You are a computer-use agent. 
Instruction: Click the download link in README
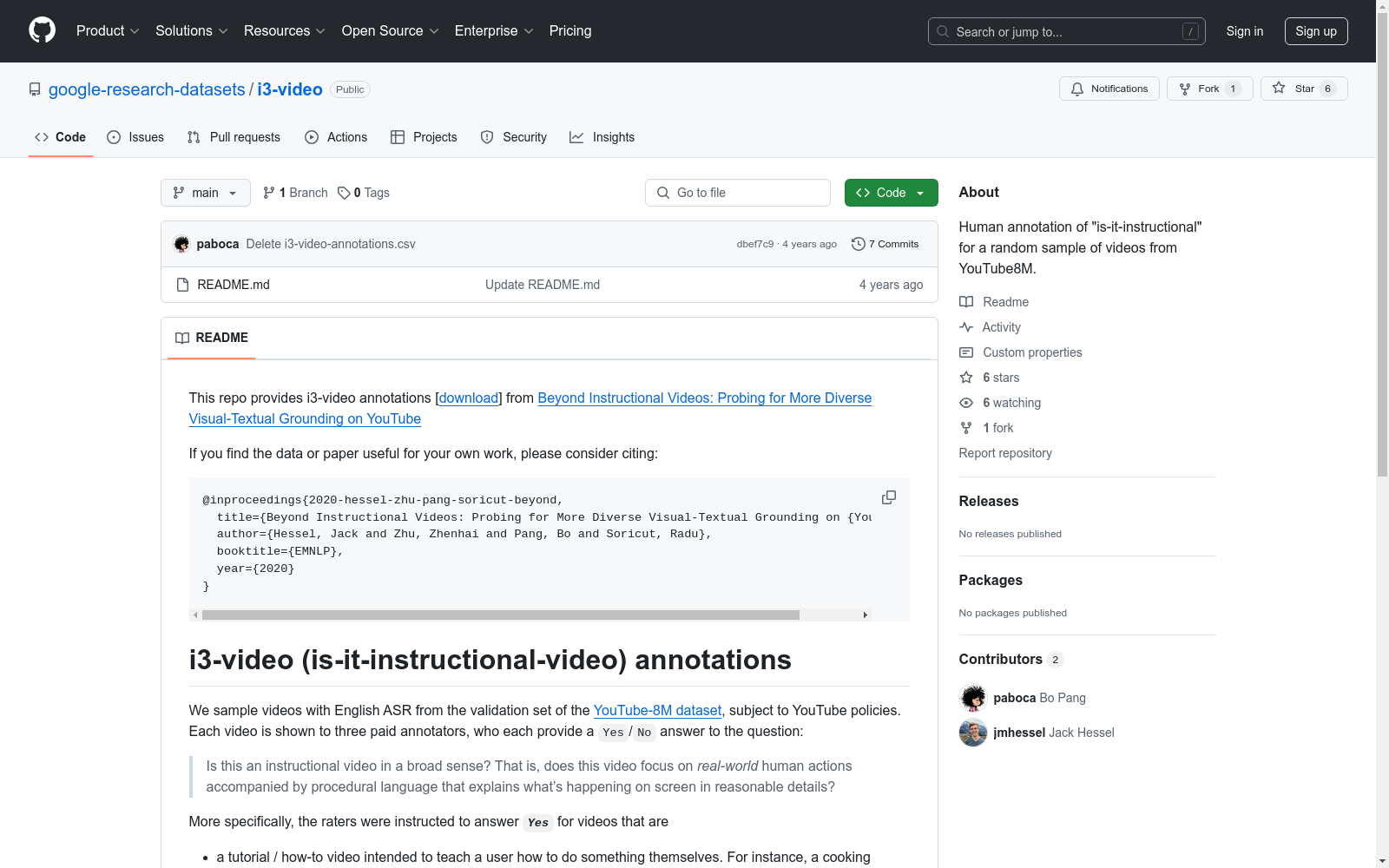469,398
